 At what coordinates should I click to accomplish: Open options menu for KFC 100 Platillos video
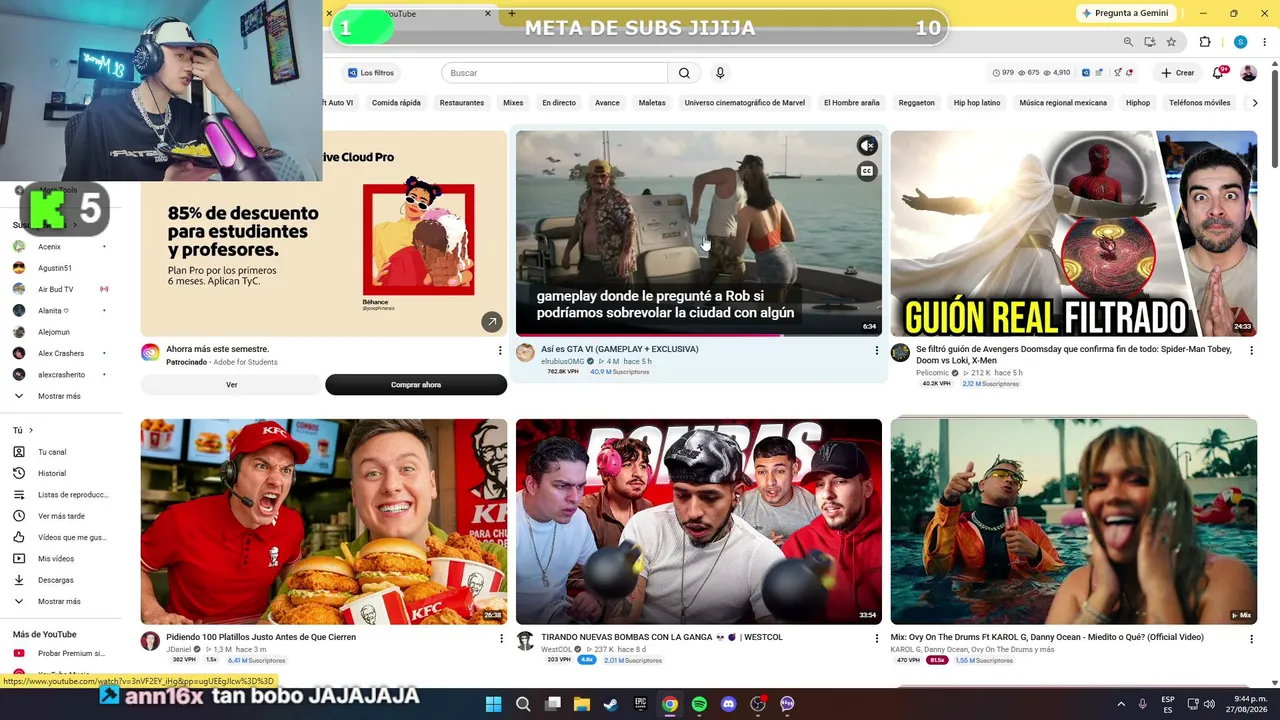(x=501, y=639)
